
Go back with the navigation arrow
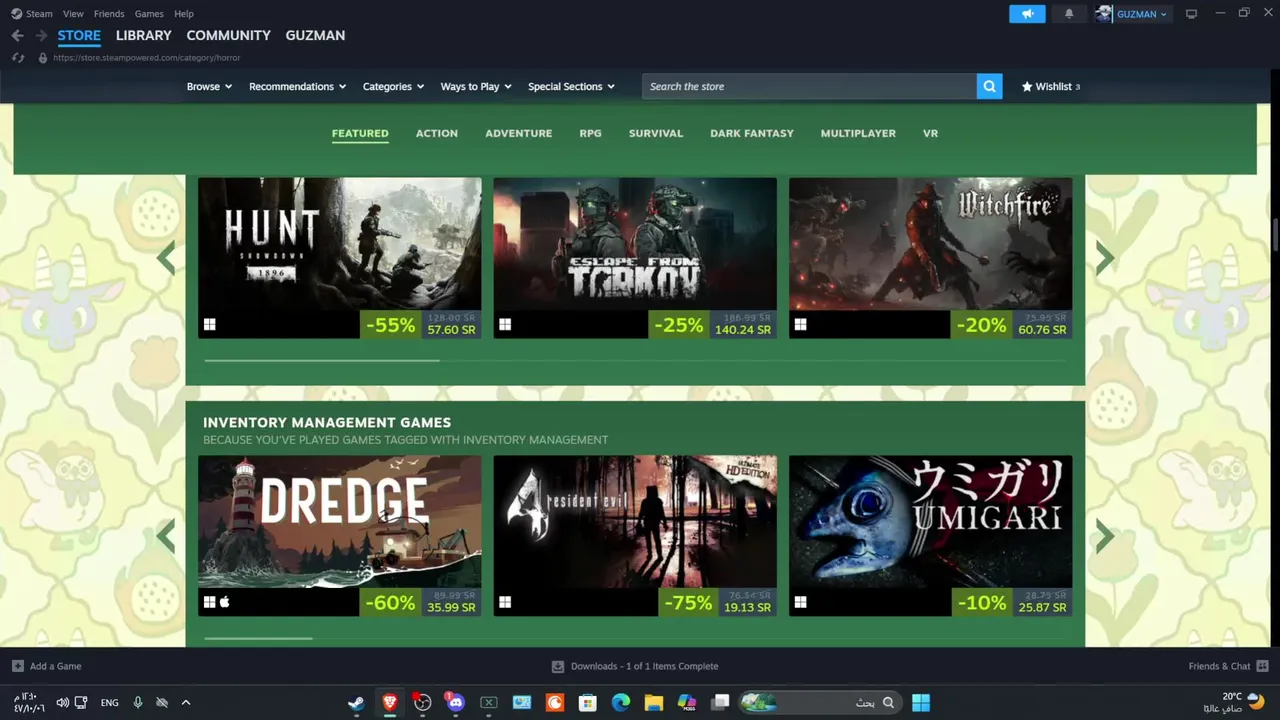point(17,35)
